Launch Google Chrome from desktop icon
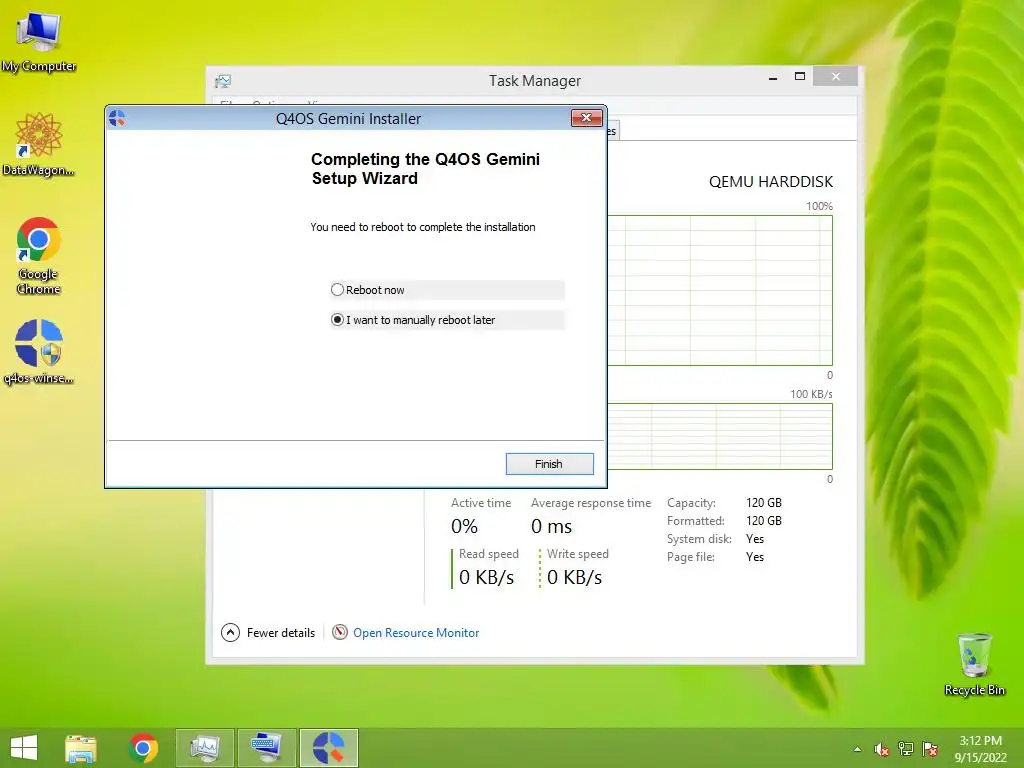 point(39,256)
